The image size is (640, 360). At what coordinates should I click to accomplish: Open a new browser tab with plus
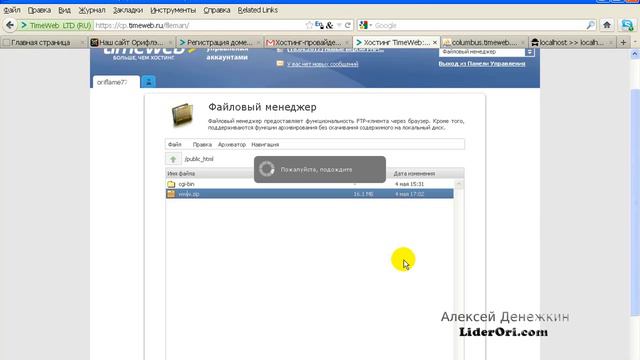point(623,42)
